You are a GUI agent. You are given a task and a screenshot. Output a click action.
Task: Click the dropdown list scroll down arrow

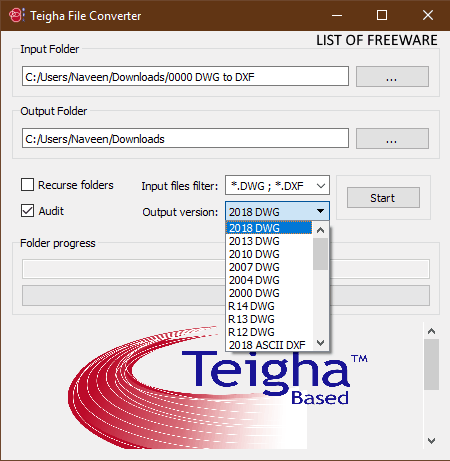pos(320,343)
